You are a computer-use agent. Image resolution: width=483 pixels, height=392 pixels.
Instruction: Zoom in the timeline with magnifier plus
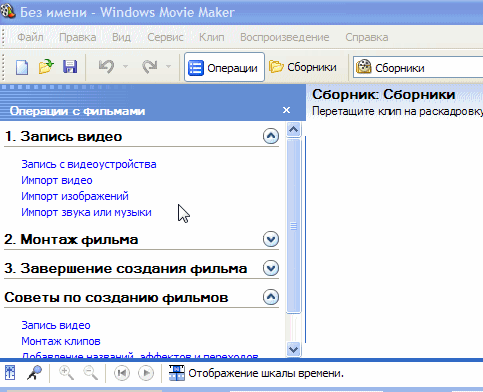pos(66,373)
